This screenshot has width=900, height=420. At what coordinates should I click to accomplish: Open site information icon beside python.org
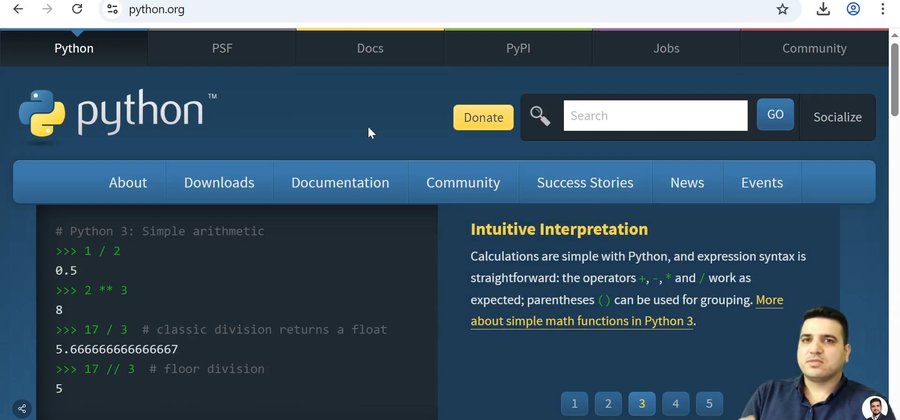(113, 9)
